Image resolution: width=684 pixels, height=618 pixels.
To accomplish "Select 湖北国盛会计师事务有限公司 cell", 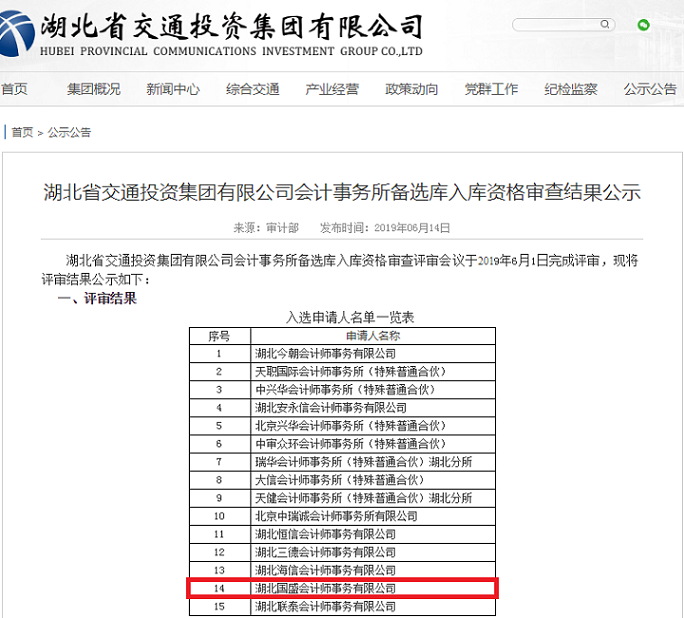I will tap(373, 588).
